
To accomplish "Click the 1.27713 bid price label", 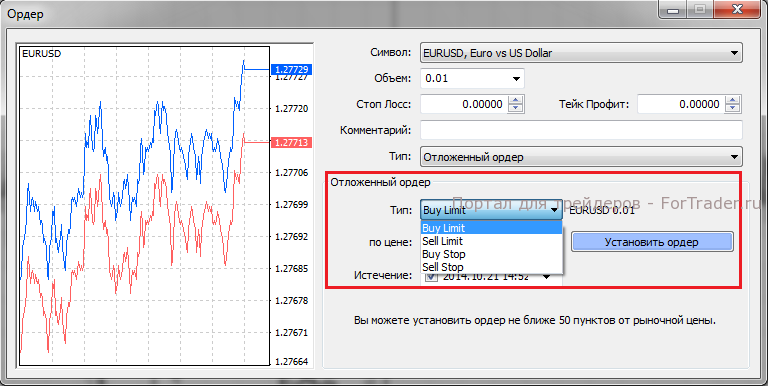I will (292, 143).
